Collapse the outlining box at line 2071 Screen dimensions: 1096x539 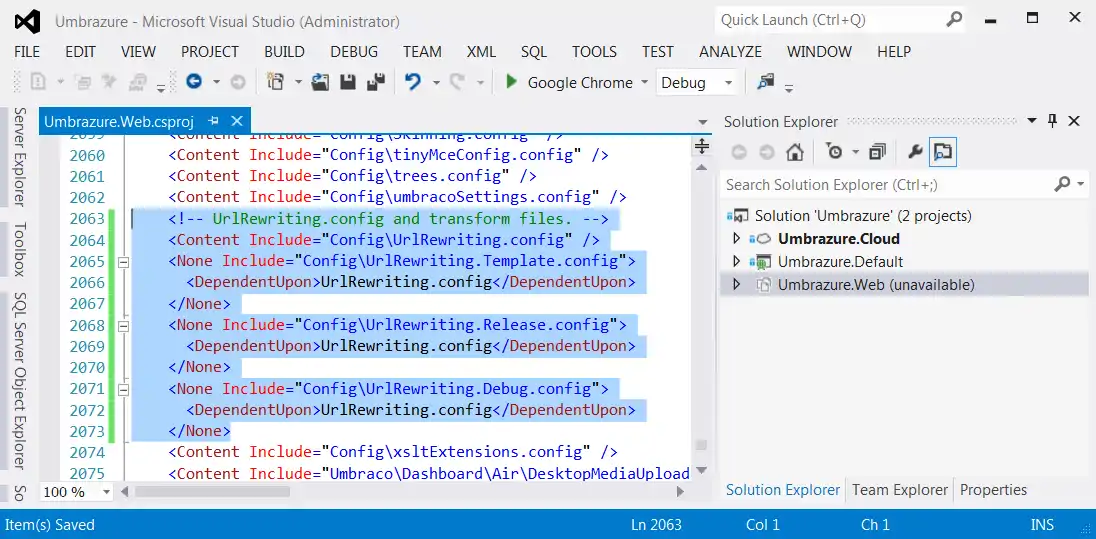[124, 389]
